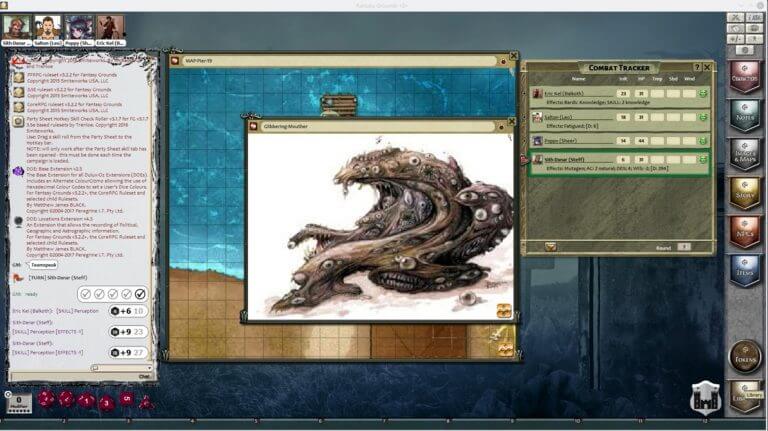This screenshot has height=431, width=768.
Task: Click the Combat Tracker help question mark
Action: [697, 67]
